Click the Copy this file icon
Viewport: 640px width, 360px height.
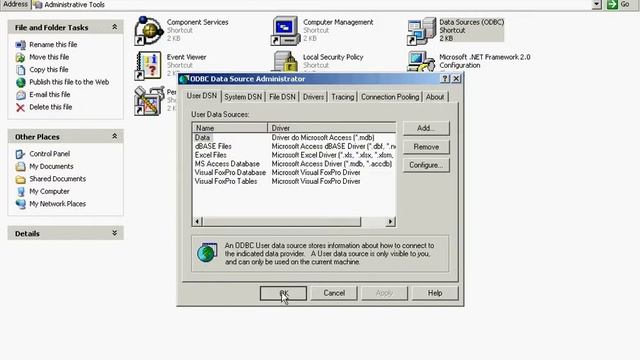point(20,70)
